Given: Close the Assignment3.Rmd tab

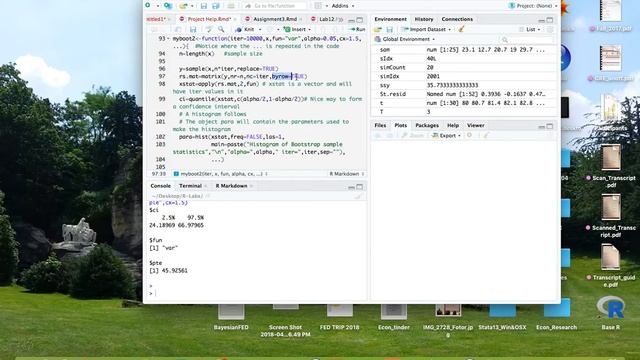Looking at the screenshot, I should point(301,19).
